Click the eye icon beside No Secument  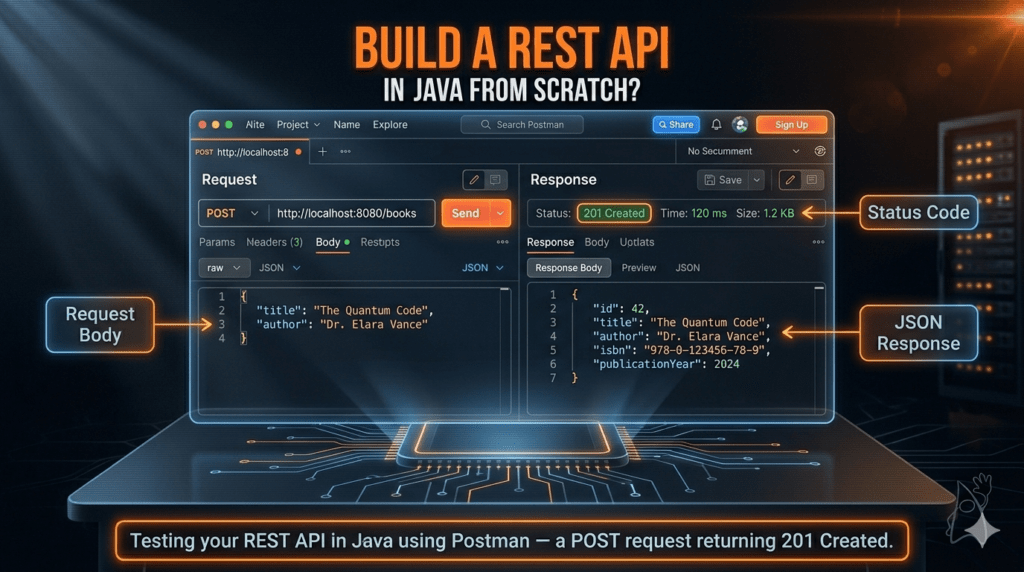pyautogui.click(x=820, y=151)
